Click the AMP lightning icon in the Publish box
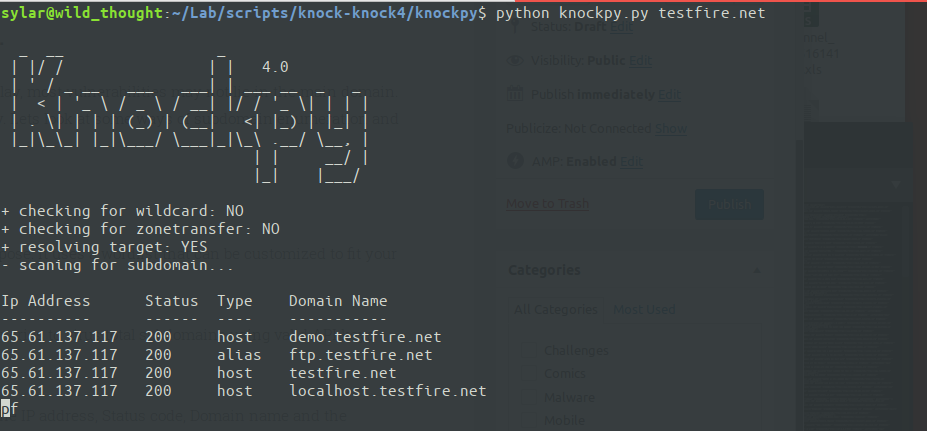 point(516,161)
